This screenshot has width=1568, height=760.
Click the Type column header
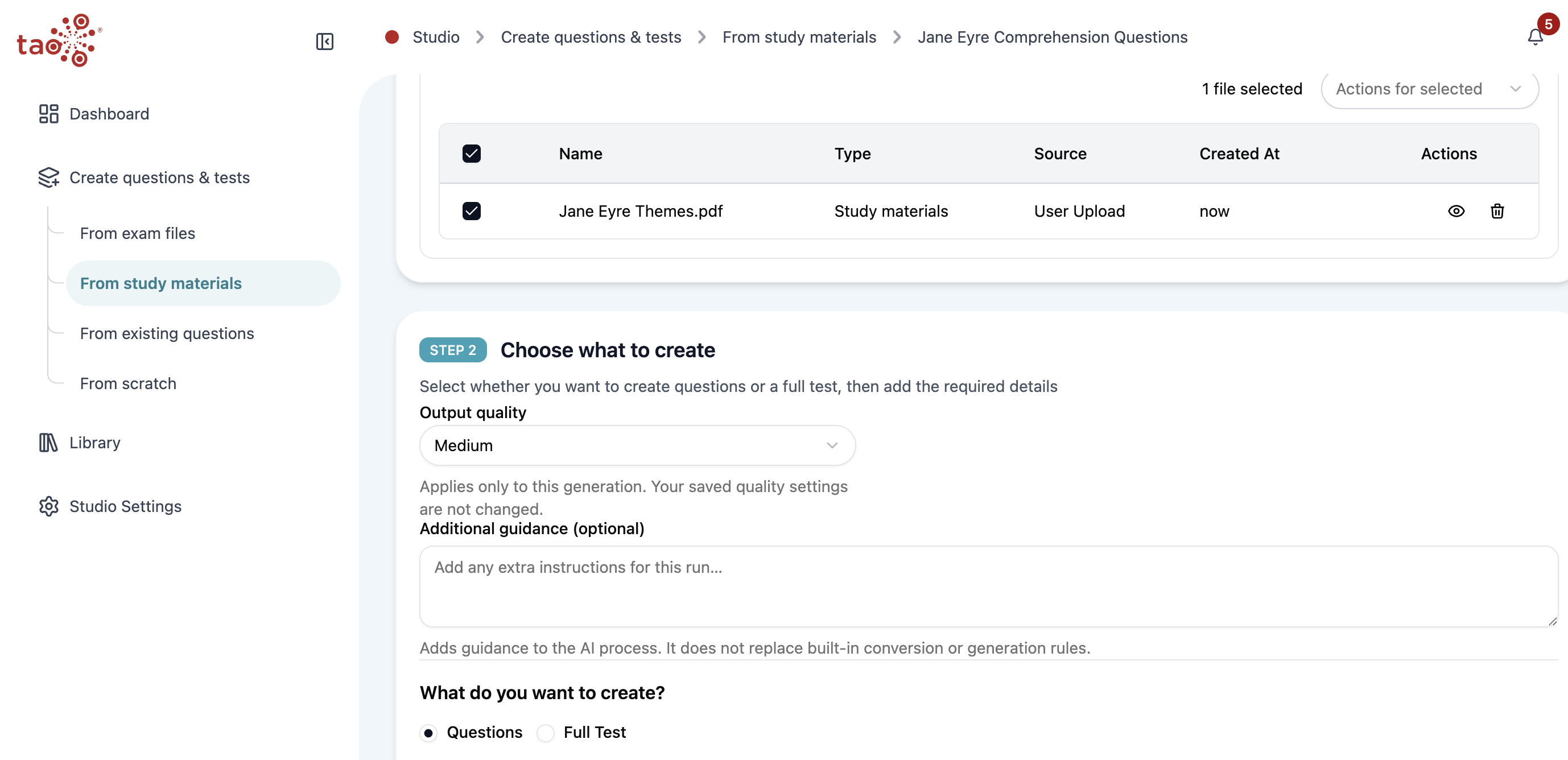click(852, 154)
